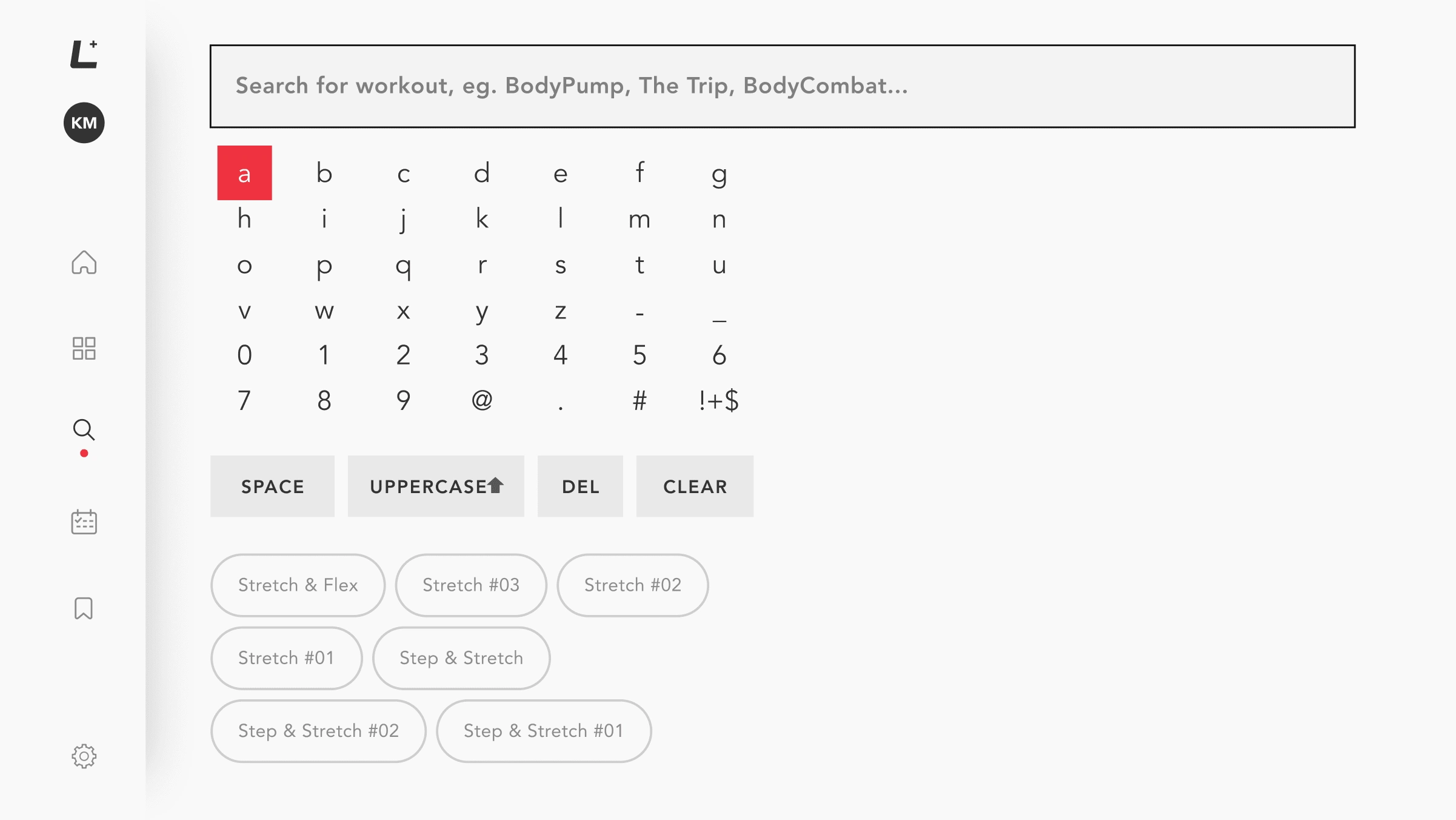Pick the Stretch #03 suggestion chip
Screen dimensions: 1456x820
(471, 585)
